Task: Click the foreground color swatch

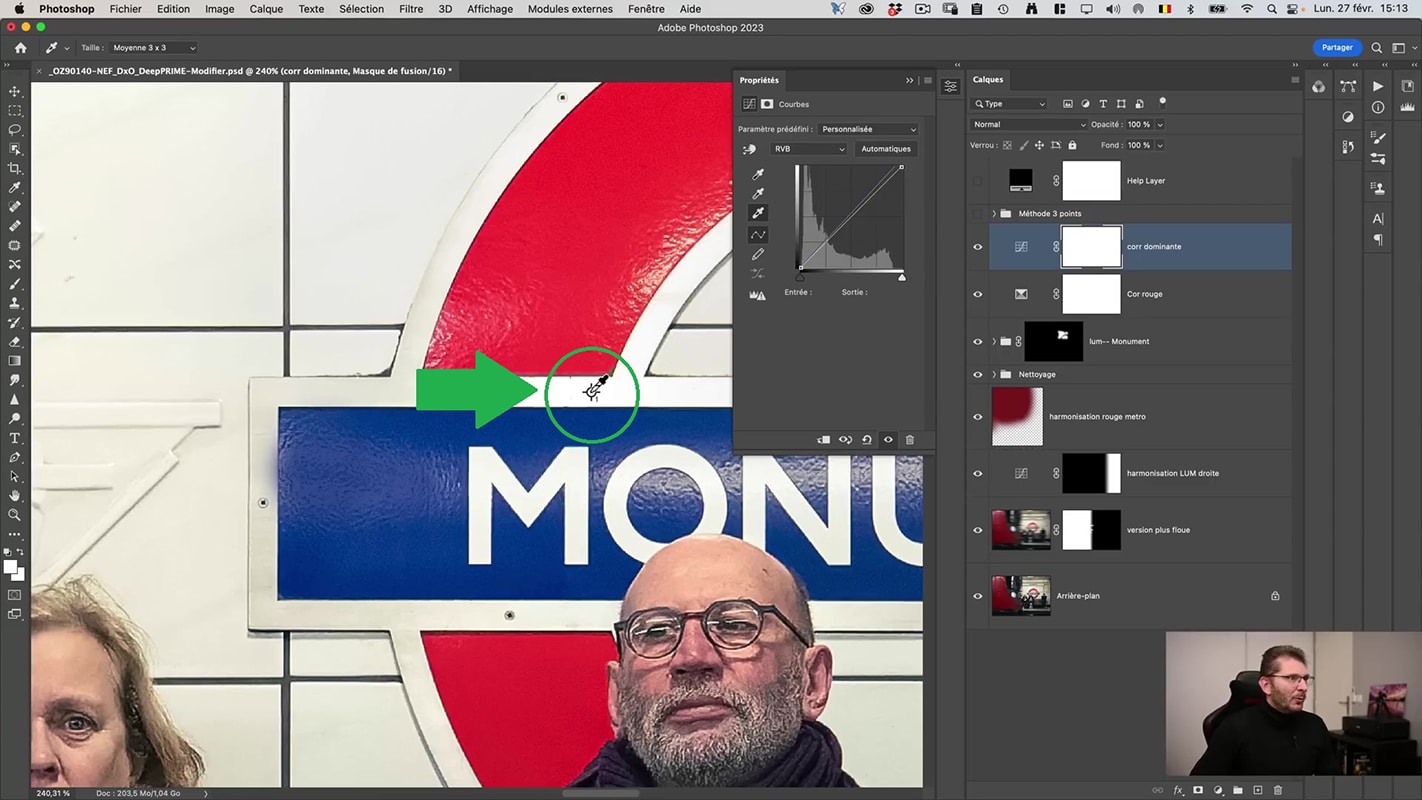Action: (11, 567)
